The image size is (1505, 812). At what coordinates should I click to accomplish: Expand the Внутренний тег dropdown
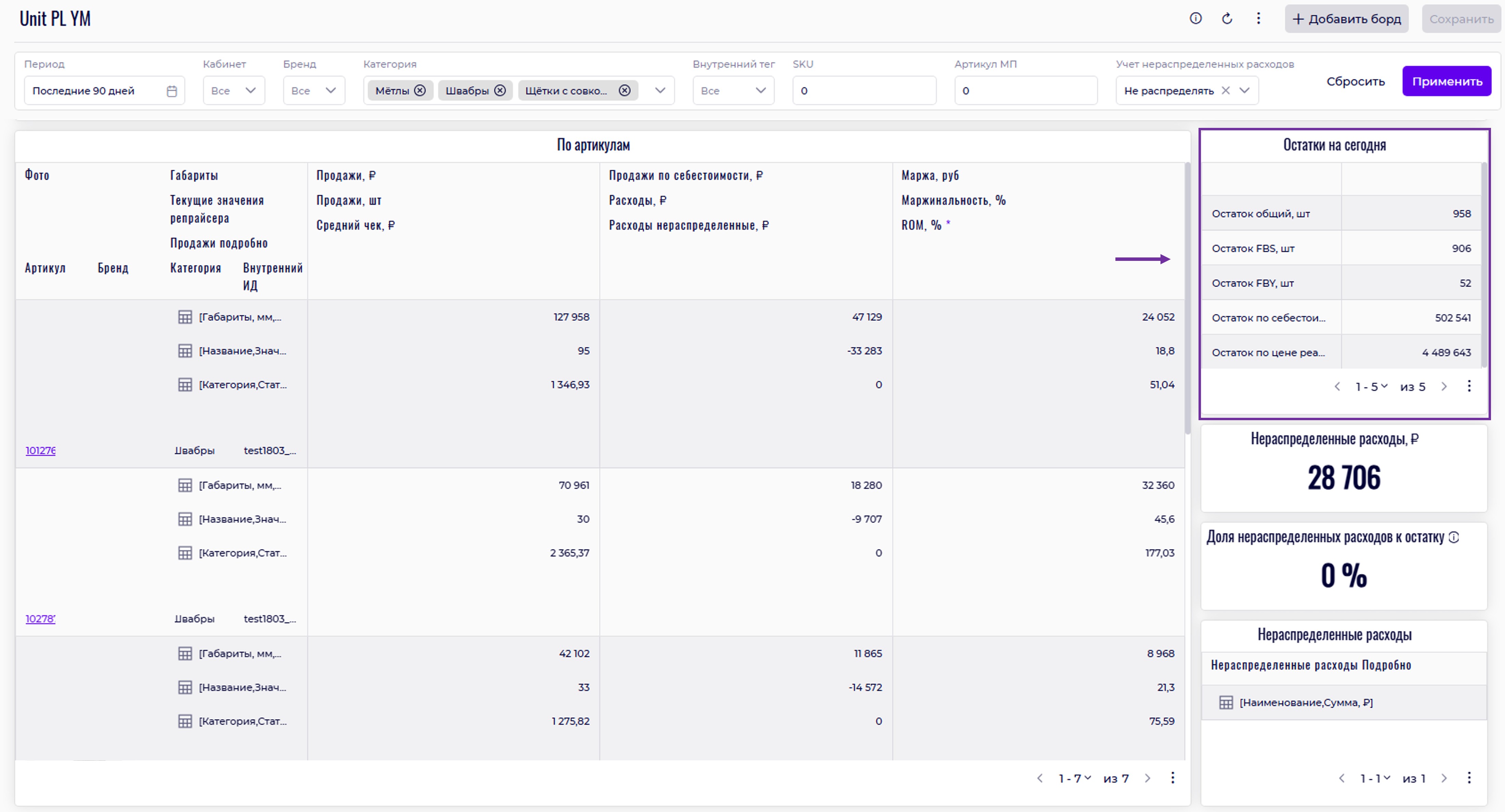[x=733, y=91]
